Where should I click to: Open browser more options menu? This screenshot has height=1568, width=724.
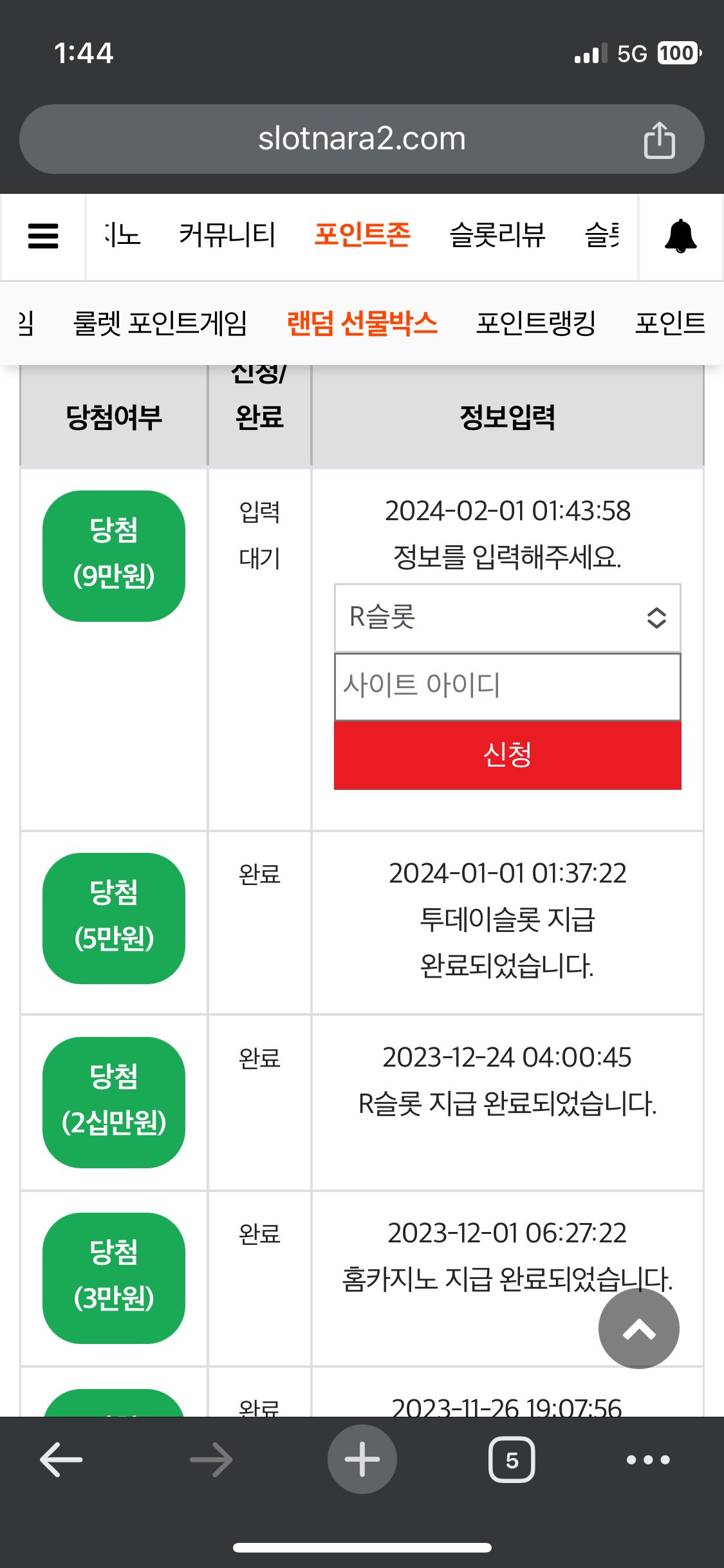pyautogui.click(x=648, y=1459)
